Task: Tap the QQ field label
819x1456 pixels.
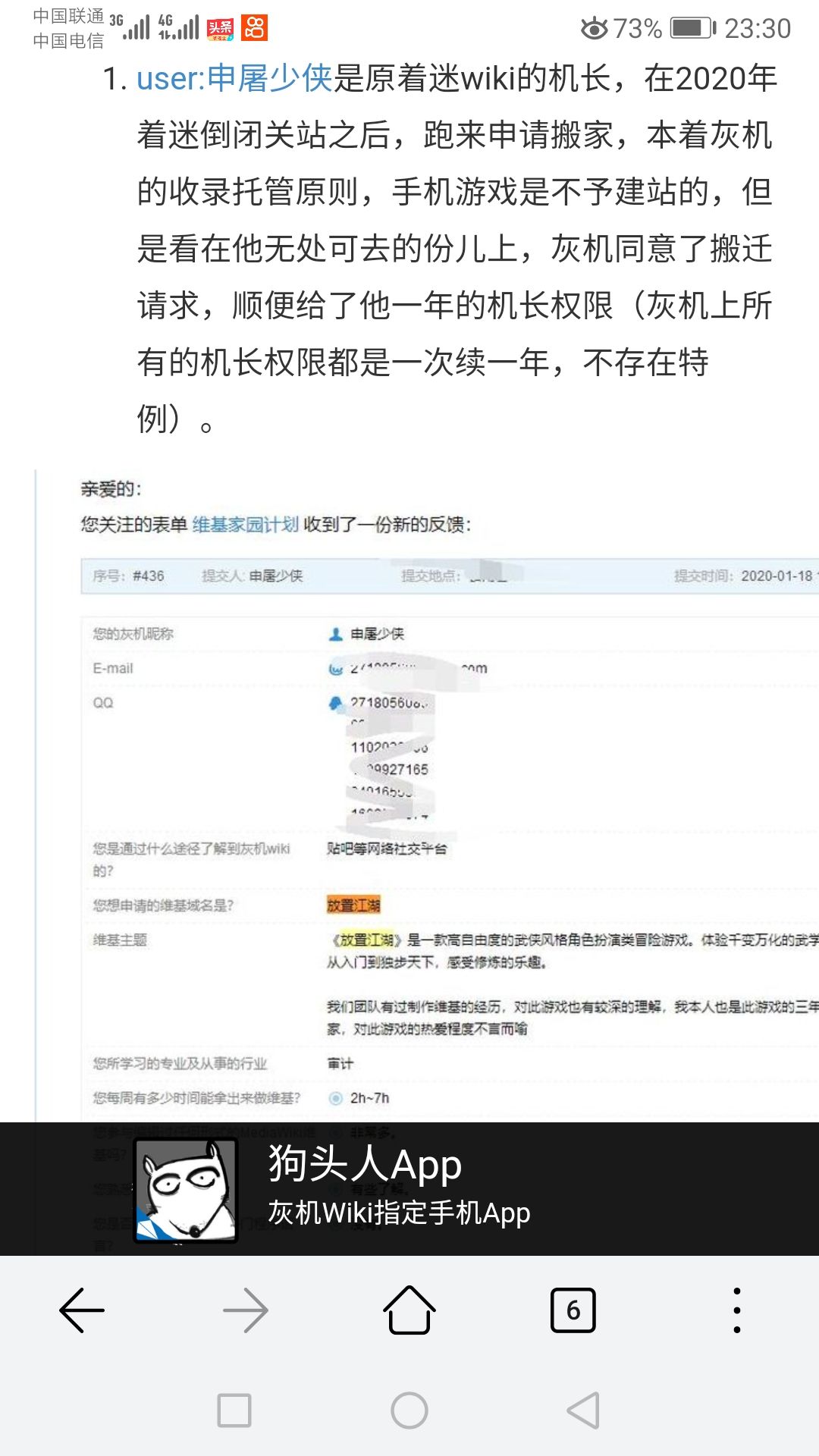Action: pos(103,703)
